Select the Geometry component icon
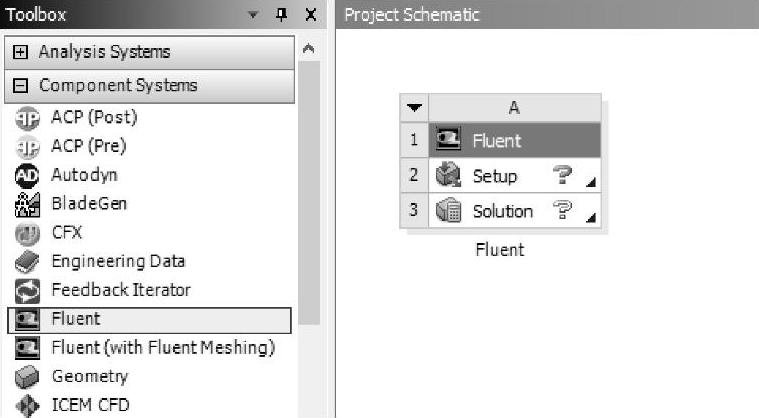 pos(27,377)
